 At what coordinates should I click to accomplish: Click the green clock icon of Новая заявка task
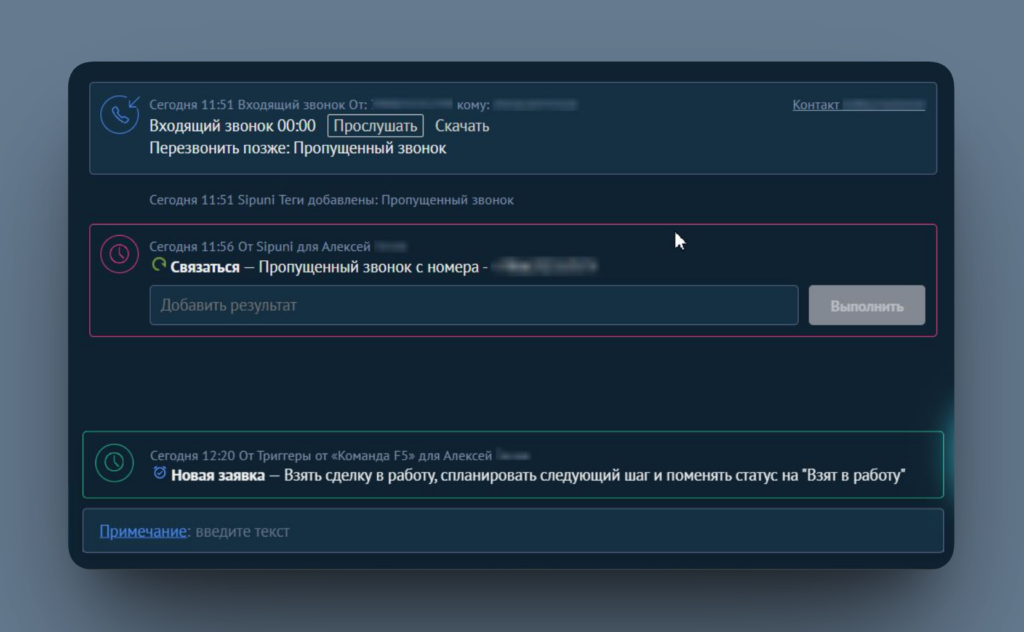point(114,462)
